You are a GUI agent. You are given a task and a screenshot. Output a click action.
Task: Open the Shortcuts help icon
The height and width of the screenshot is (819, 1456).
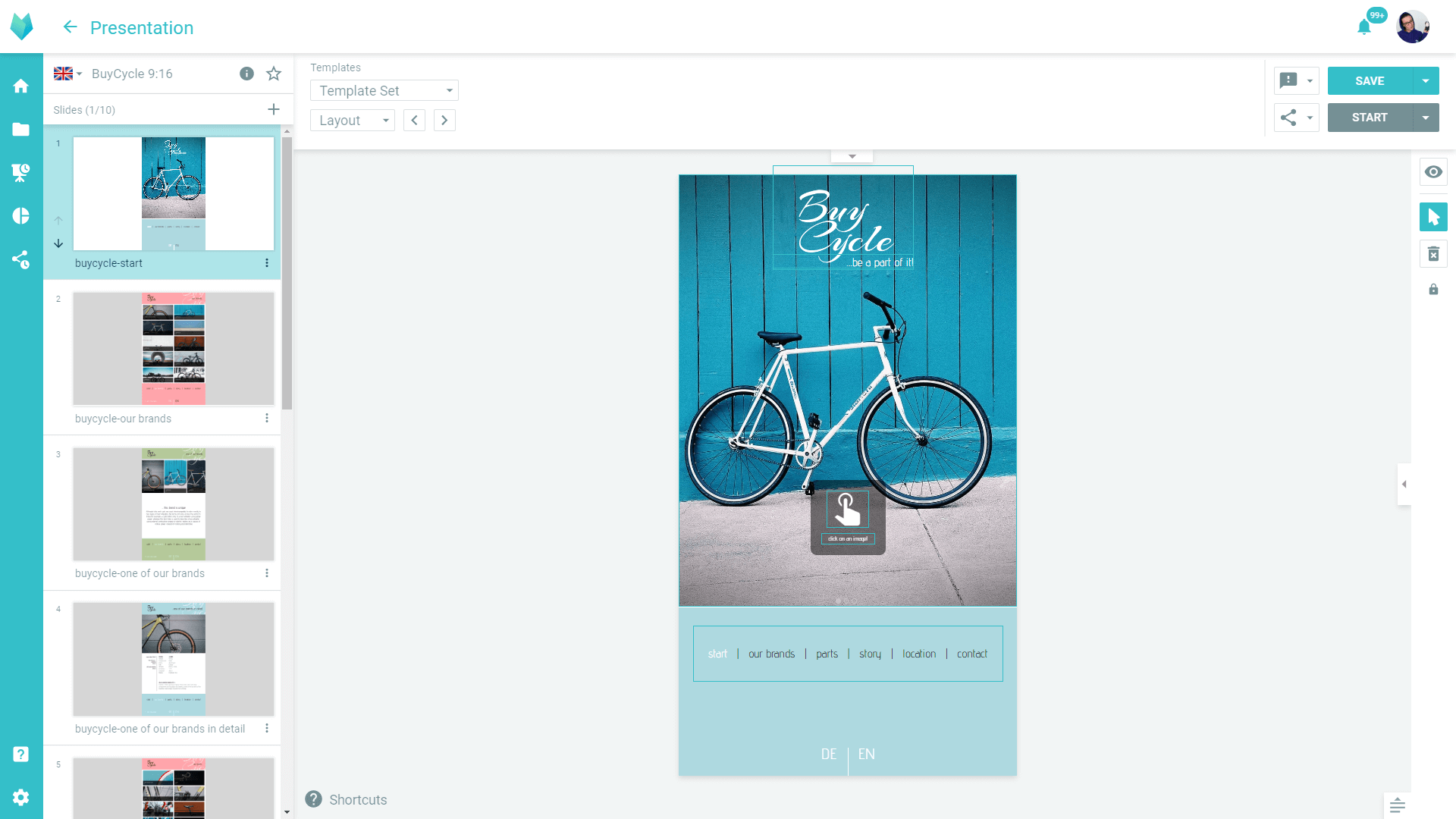[313, 799]
